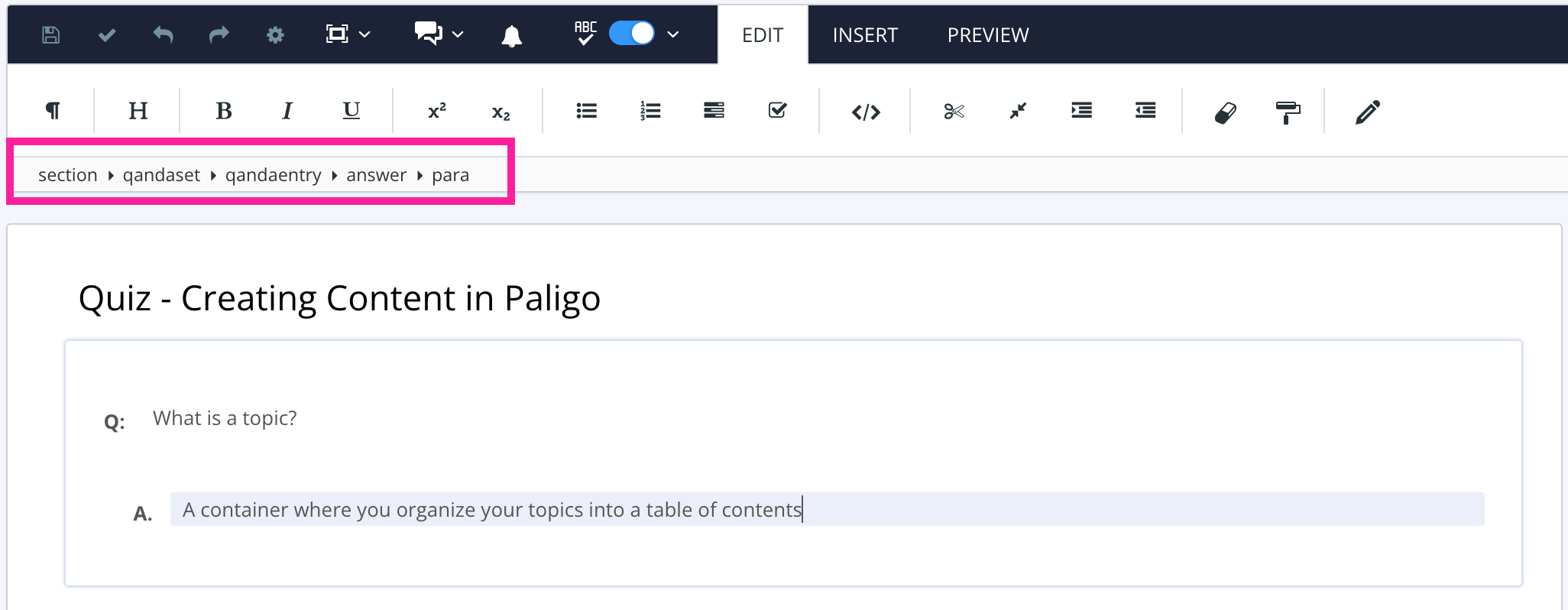This screenshot has width=1568, height=610.
Task: Apply superscript formatting
Action: coord(437,111)
